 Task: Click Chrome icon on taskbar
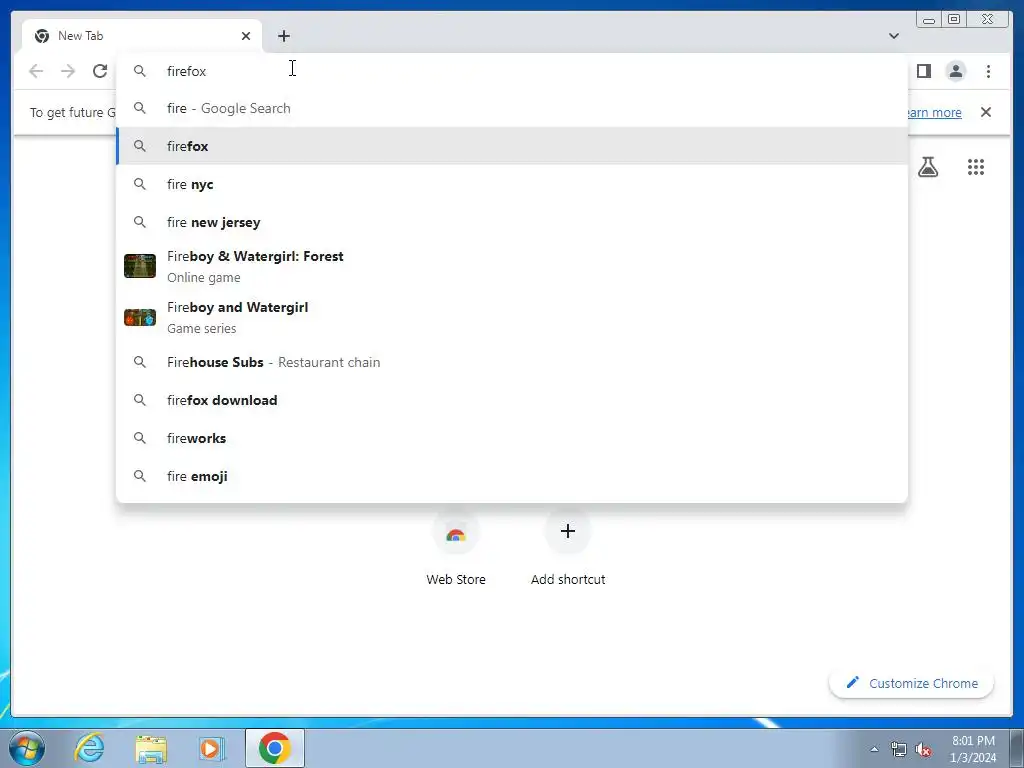(x=275, y=748)
